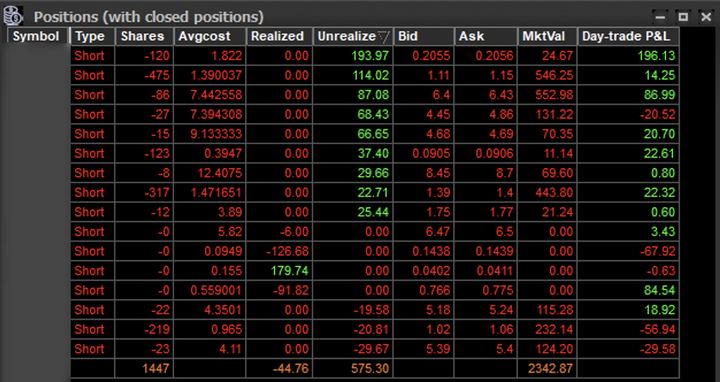Sort by the Realized column header
This screenshot has width=720, height=382.
(x=279, y=36)
